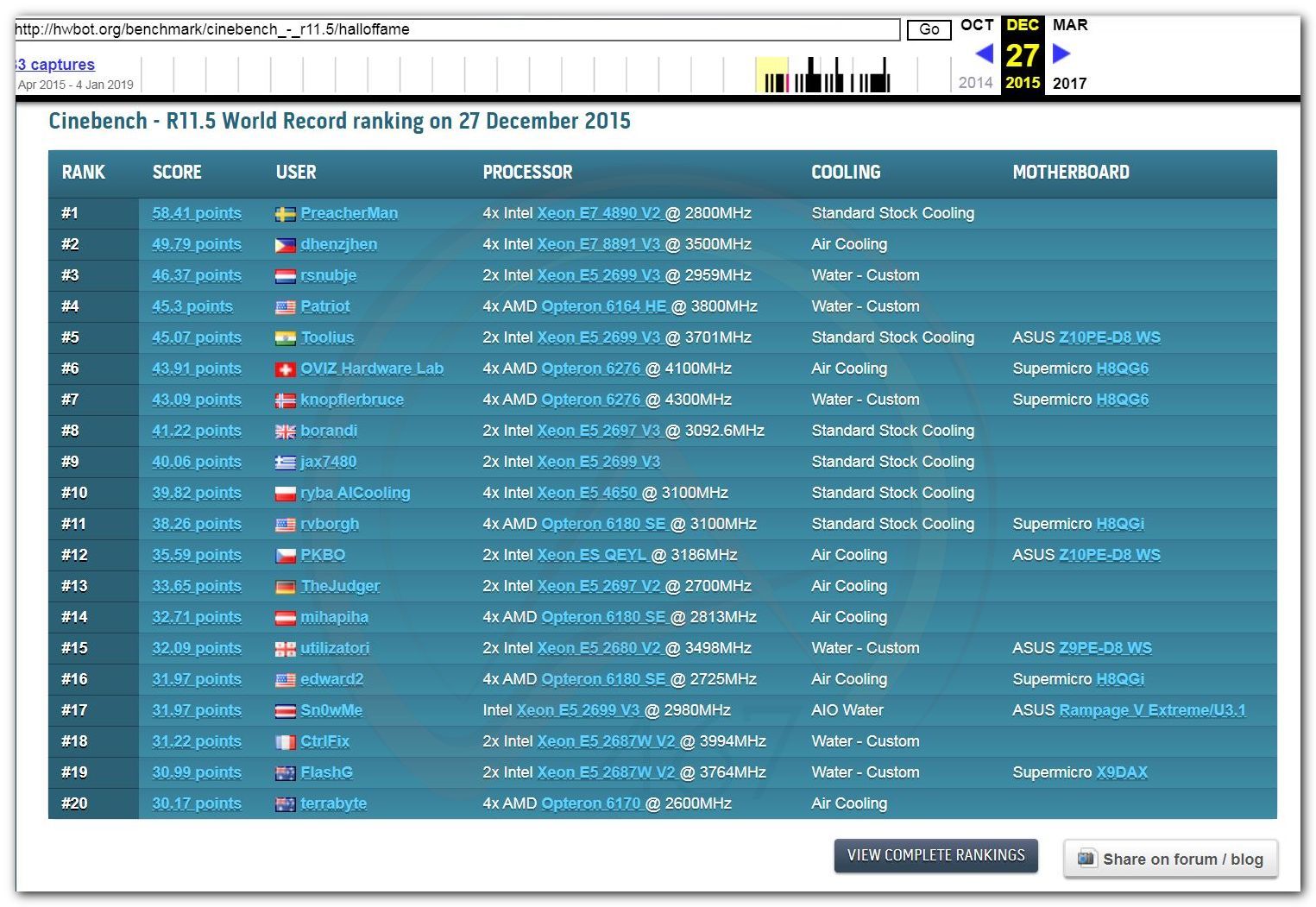Open the 45.3 points score link
This screenshot has height=907, width=1316.
click(192, 307)
